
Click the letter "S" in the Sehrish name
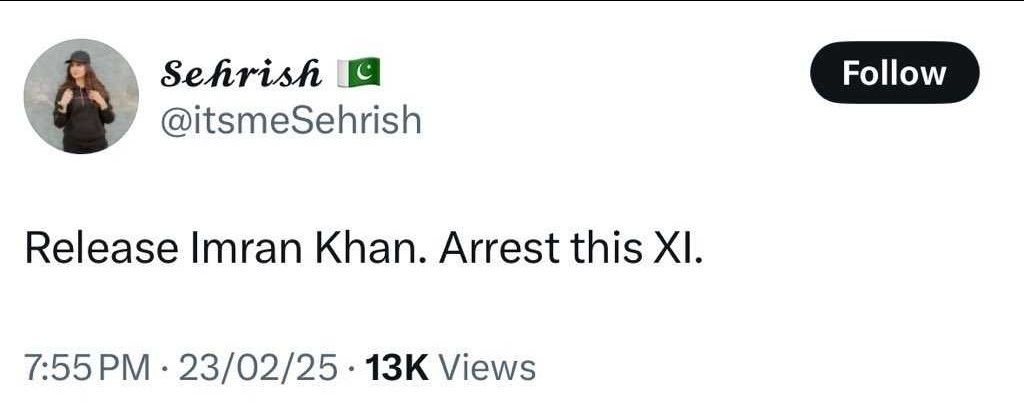click(172, 73)
